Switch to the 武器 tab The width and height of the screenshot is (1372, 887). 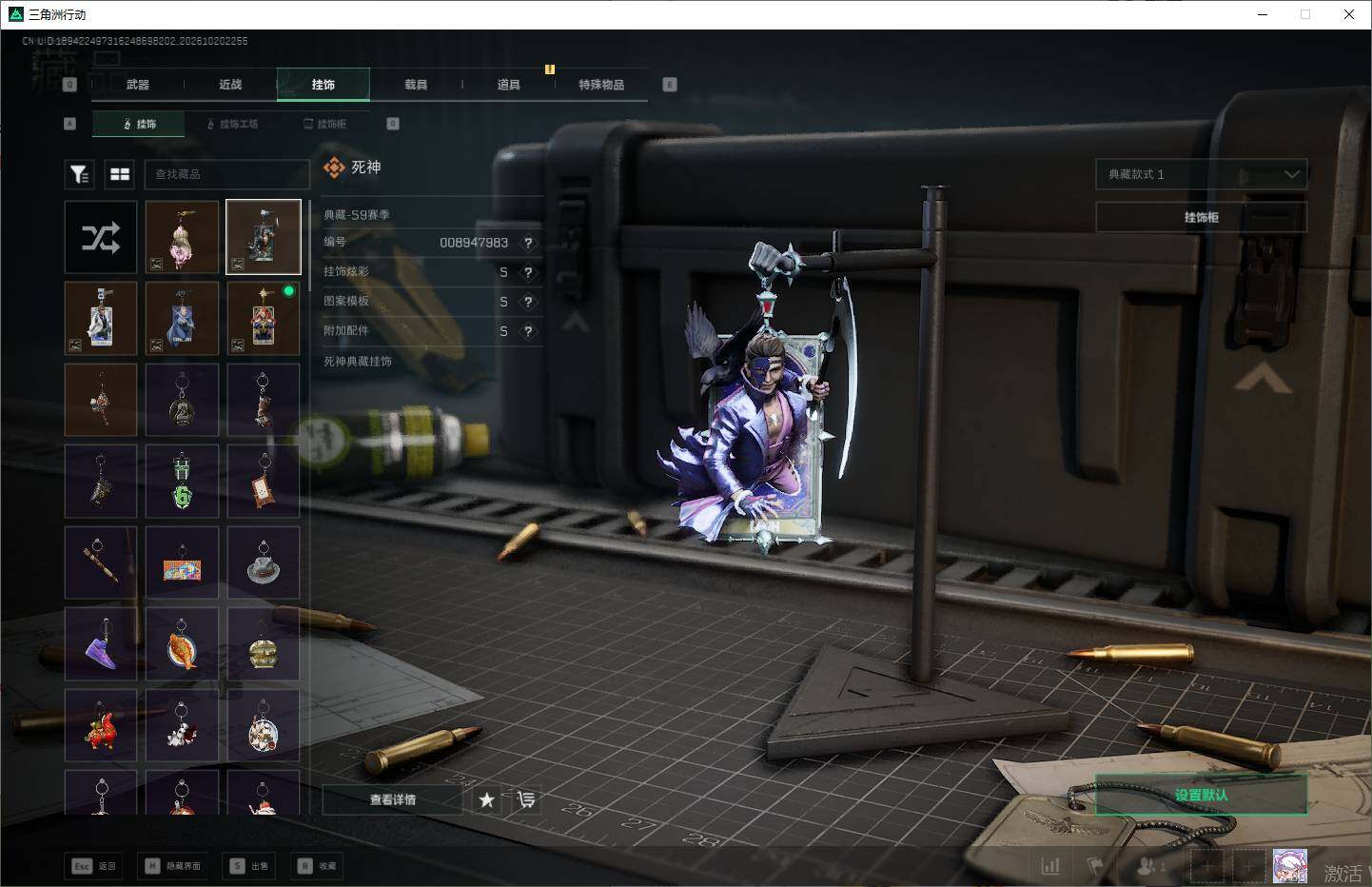(x=138, y=85)
